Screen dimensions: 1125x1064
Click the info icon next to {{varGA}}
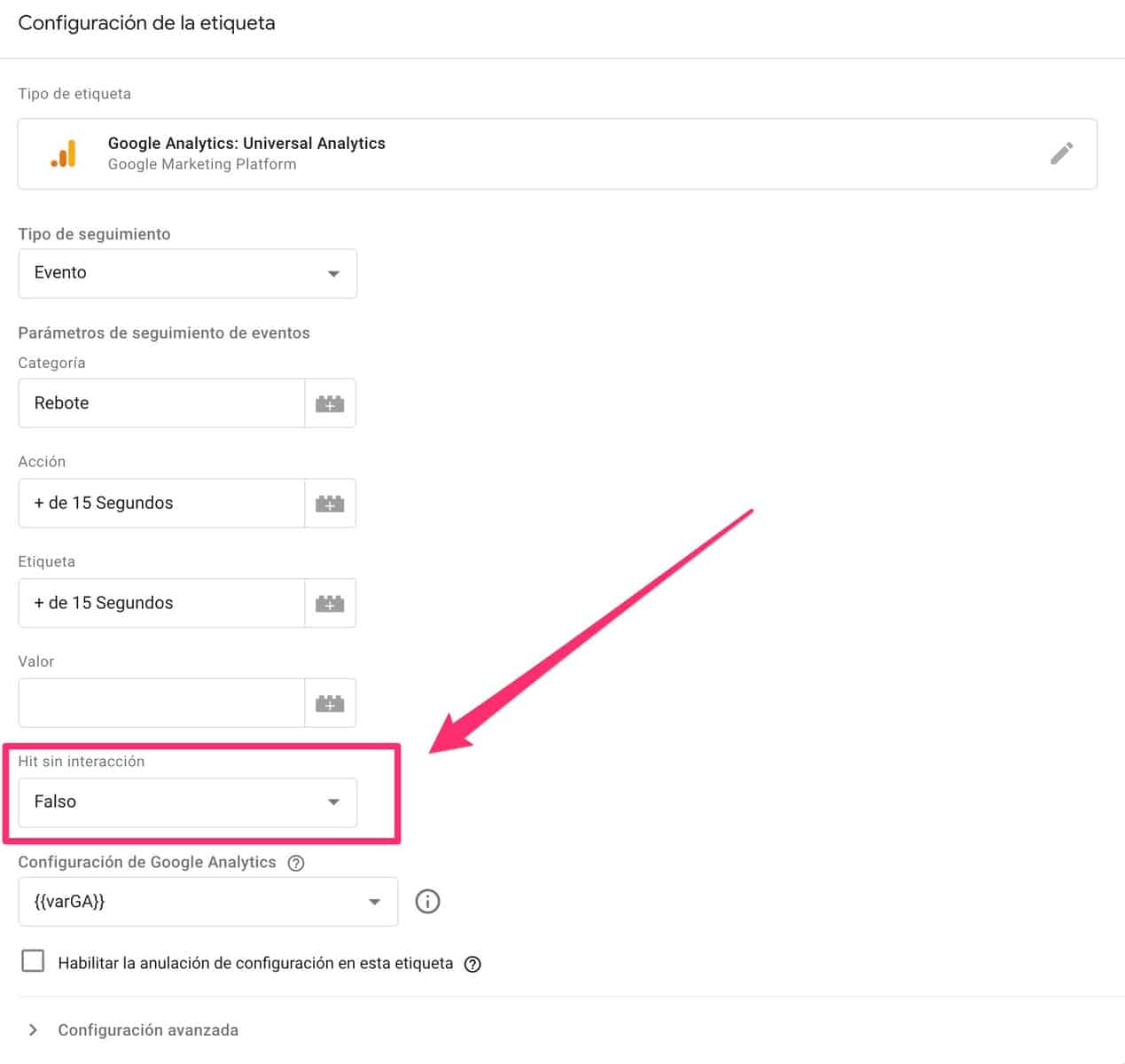click(x=427, y=902)
